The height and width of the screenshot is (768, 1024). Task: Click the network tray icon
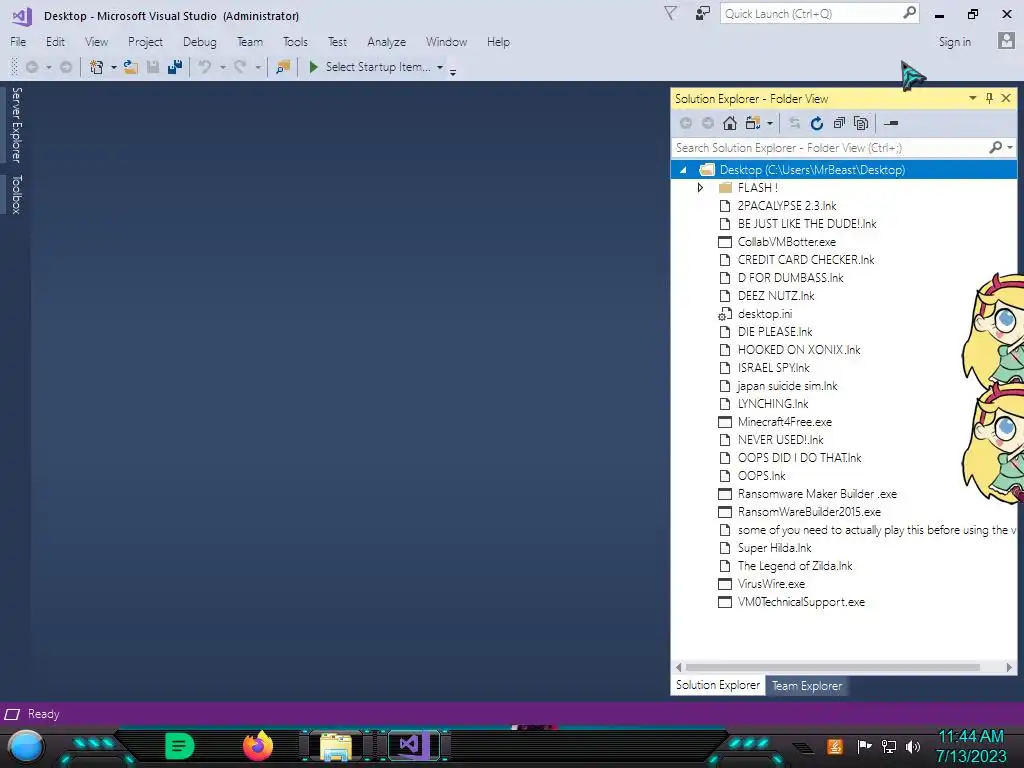[889, 746]
